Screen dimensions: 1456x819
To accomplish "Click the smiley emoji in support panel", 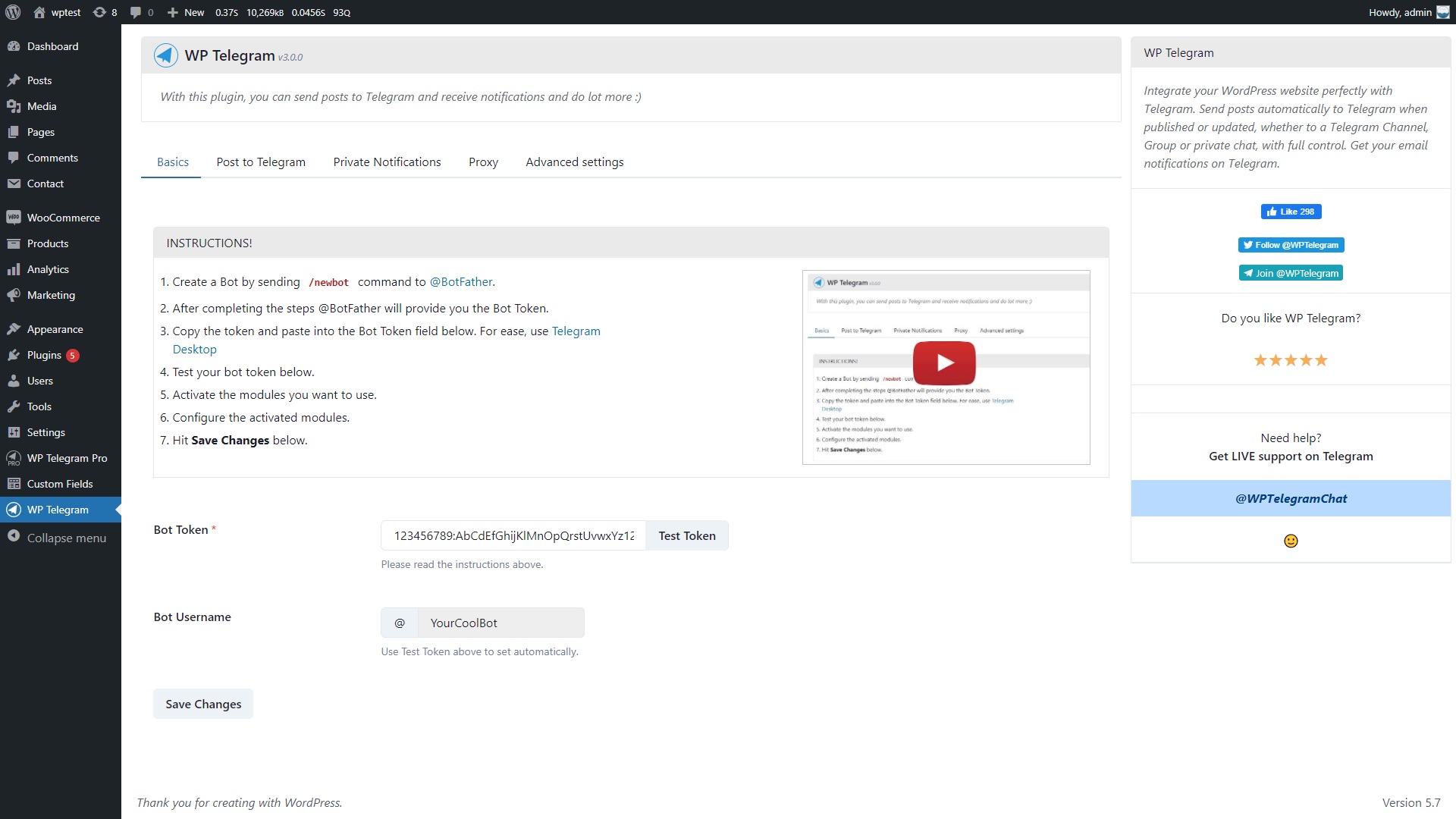I will [1291, 541].
